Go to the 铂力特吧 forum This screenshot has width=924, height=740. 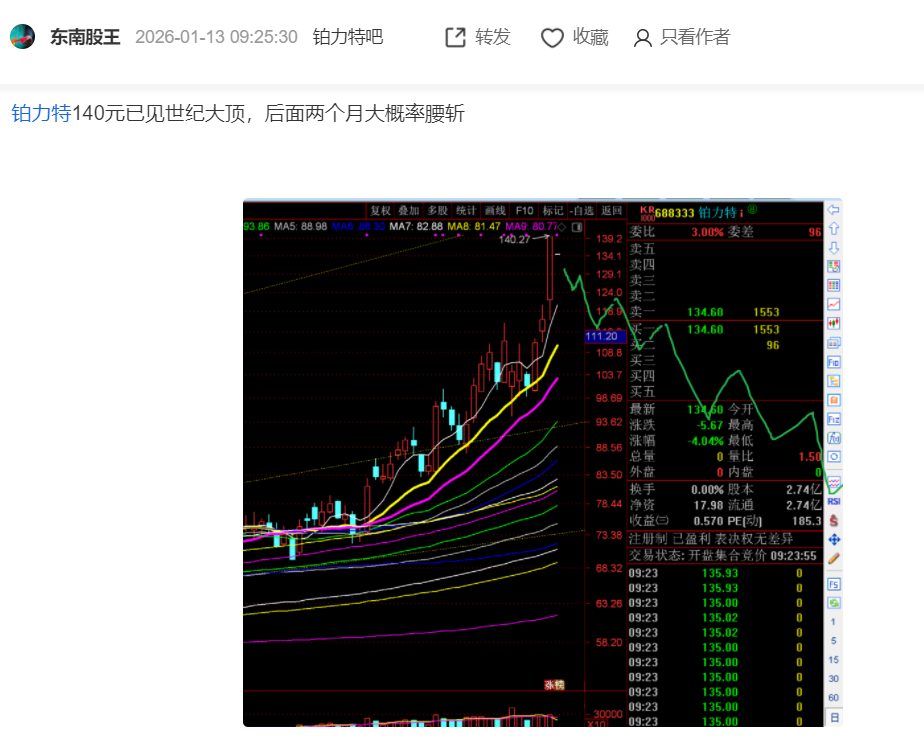[x=348, y=37]
